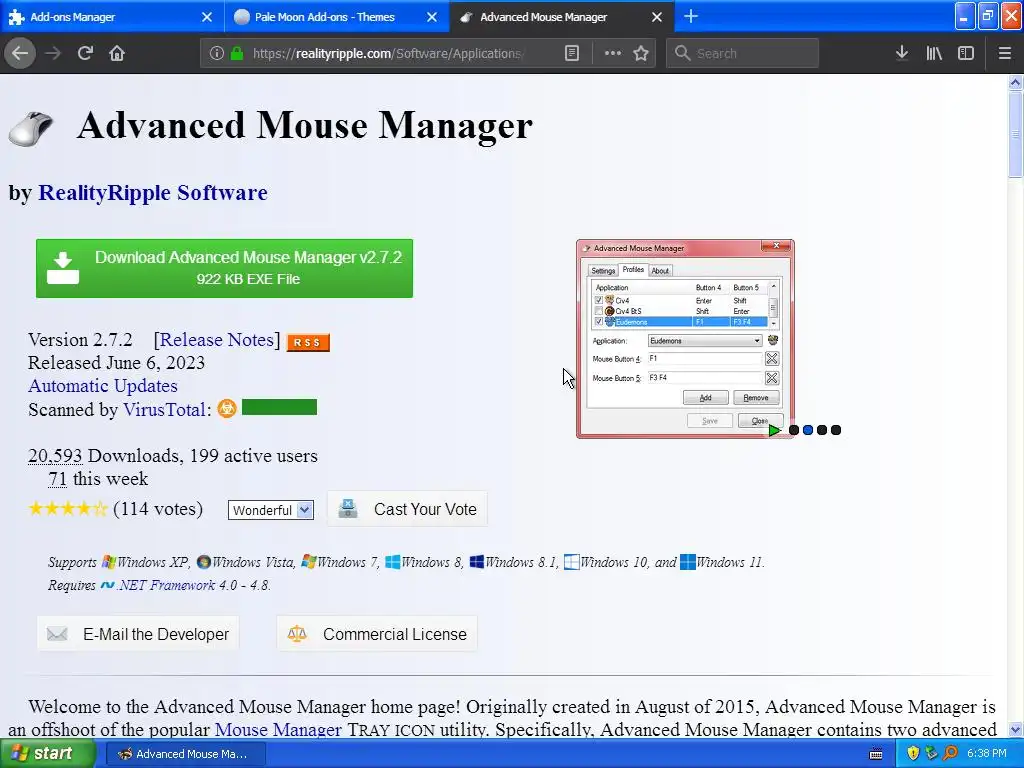Open the downloads arrow panel
1024x768 pixels.
901,53
